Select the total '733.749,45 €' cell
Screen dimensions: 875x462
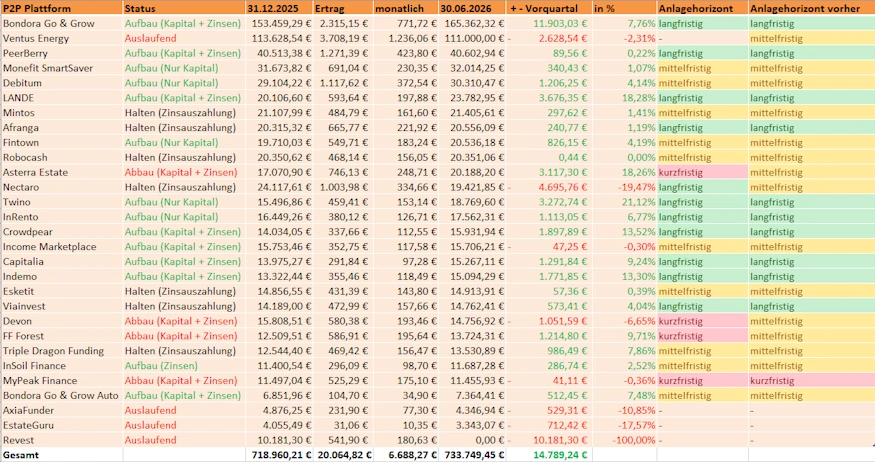click(472, 455)
